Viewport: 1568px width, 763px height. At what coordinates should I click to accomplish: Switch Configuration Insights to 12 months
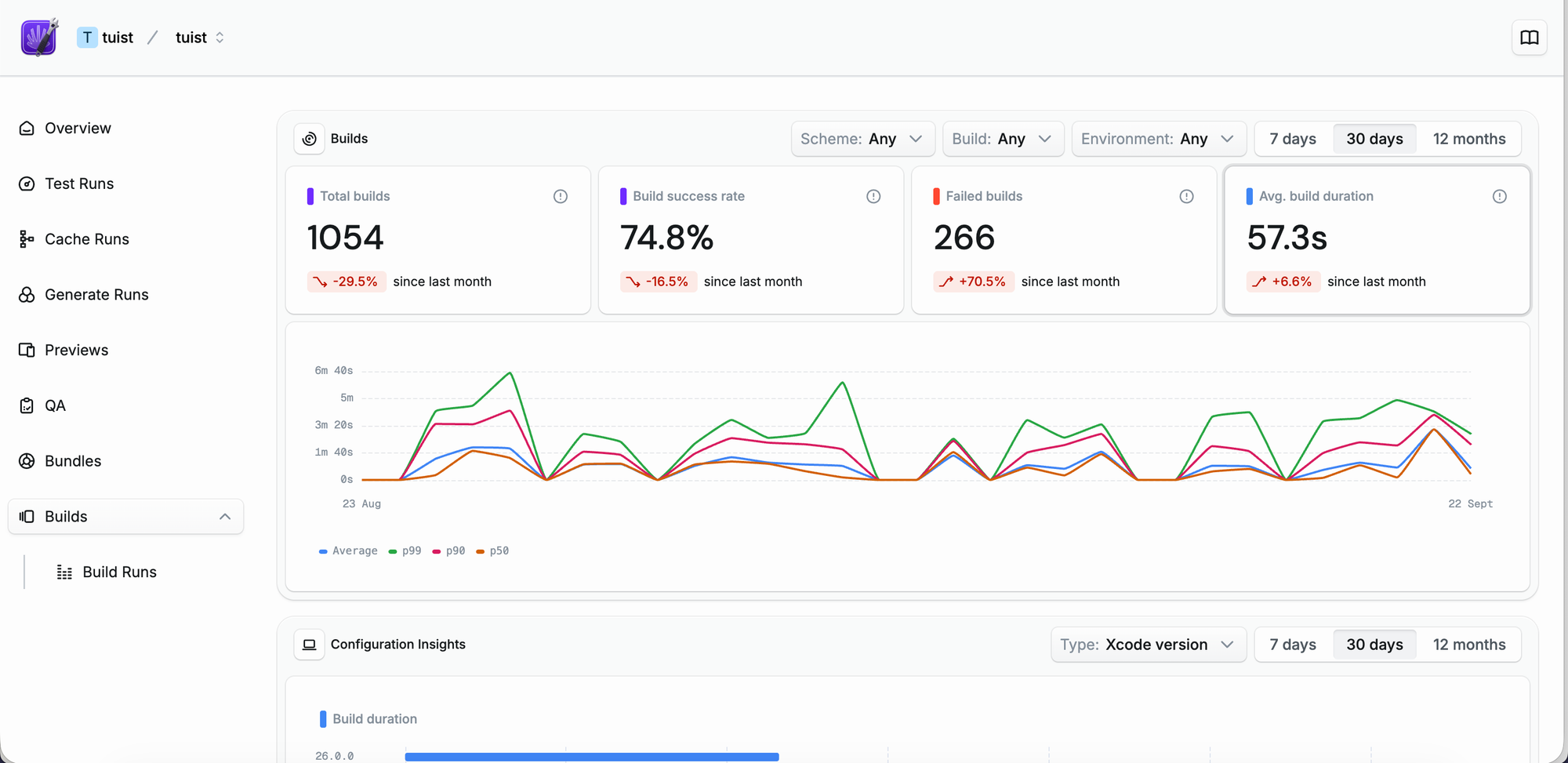tap(1468, 645)
